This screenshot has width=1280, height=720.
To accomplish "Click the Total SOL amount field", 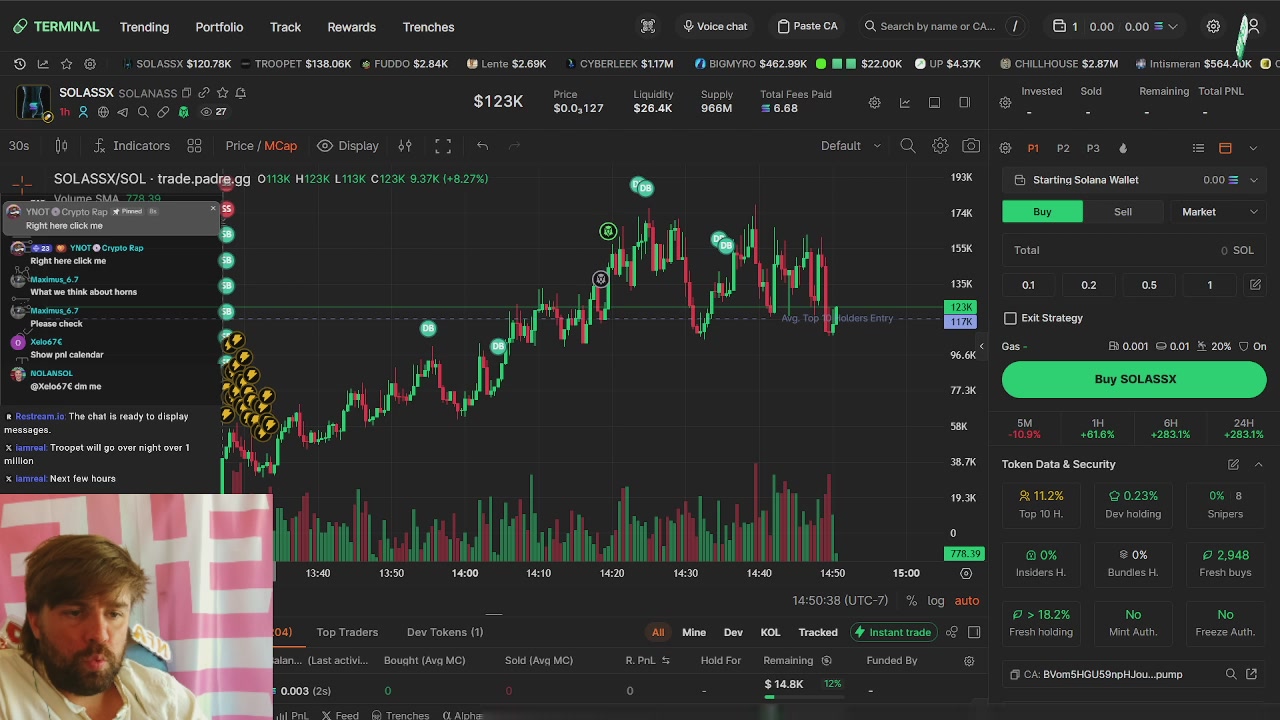I will pos(1134,250).
